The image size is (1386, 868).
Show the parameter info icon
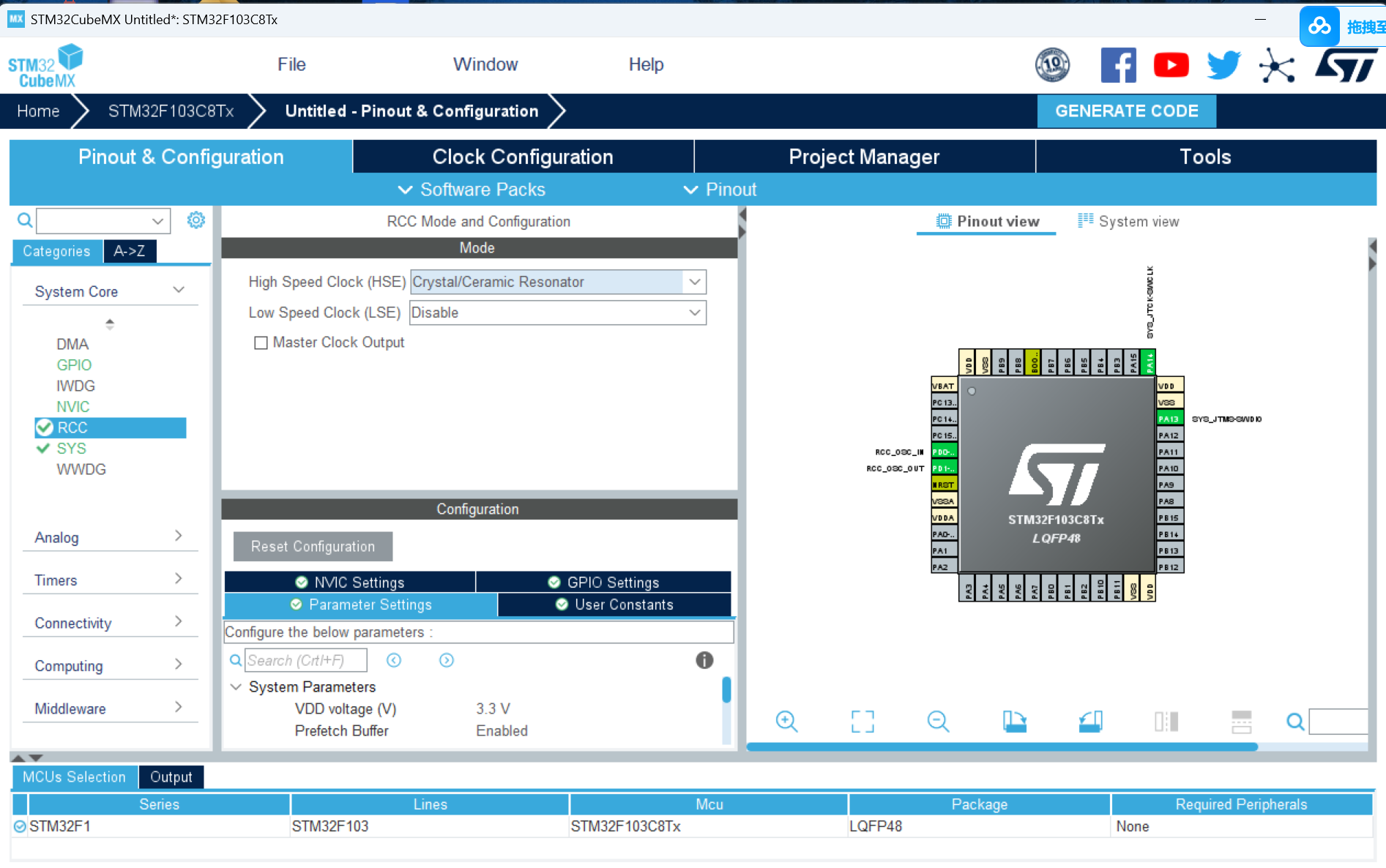tap(704, 660)
